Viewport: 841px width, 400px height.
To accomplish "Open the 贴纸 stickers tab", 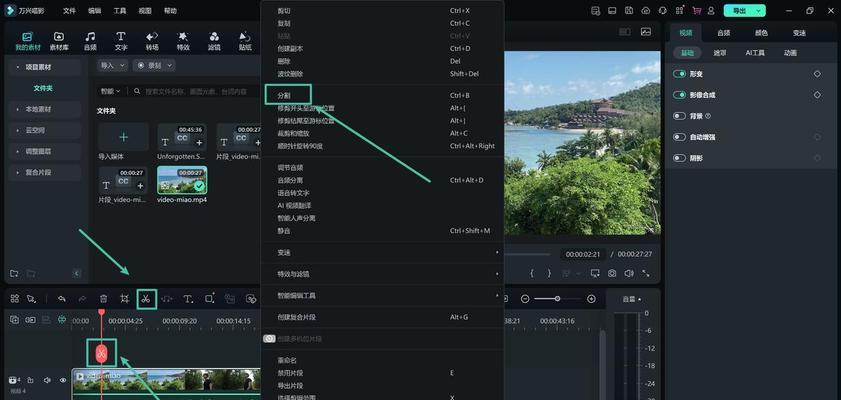I will point(245,41).
